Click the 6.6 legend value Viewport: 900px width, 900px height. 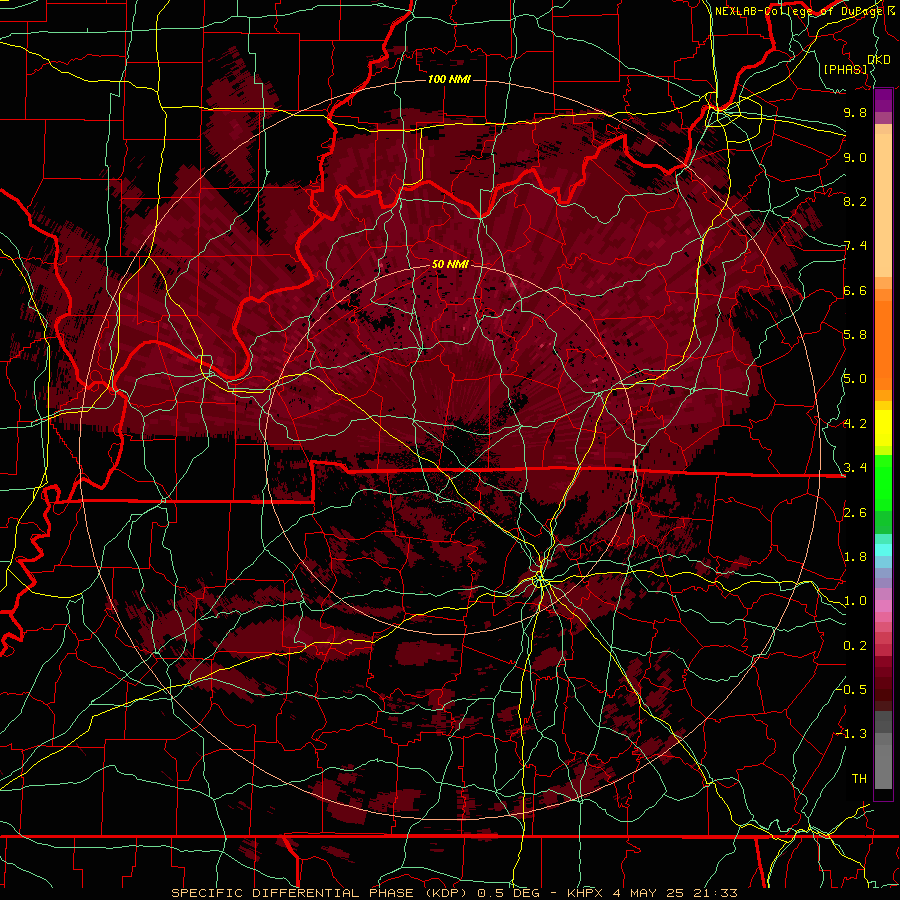[x=855, y=290]
